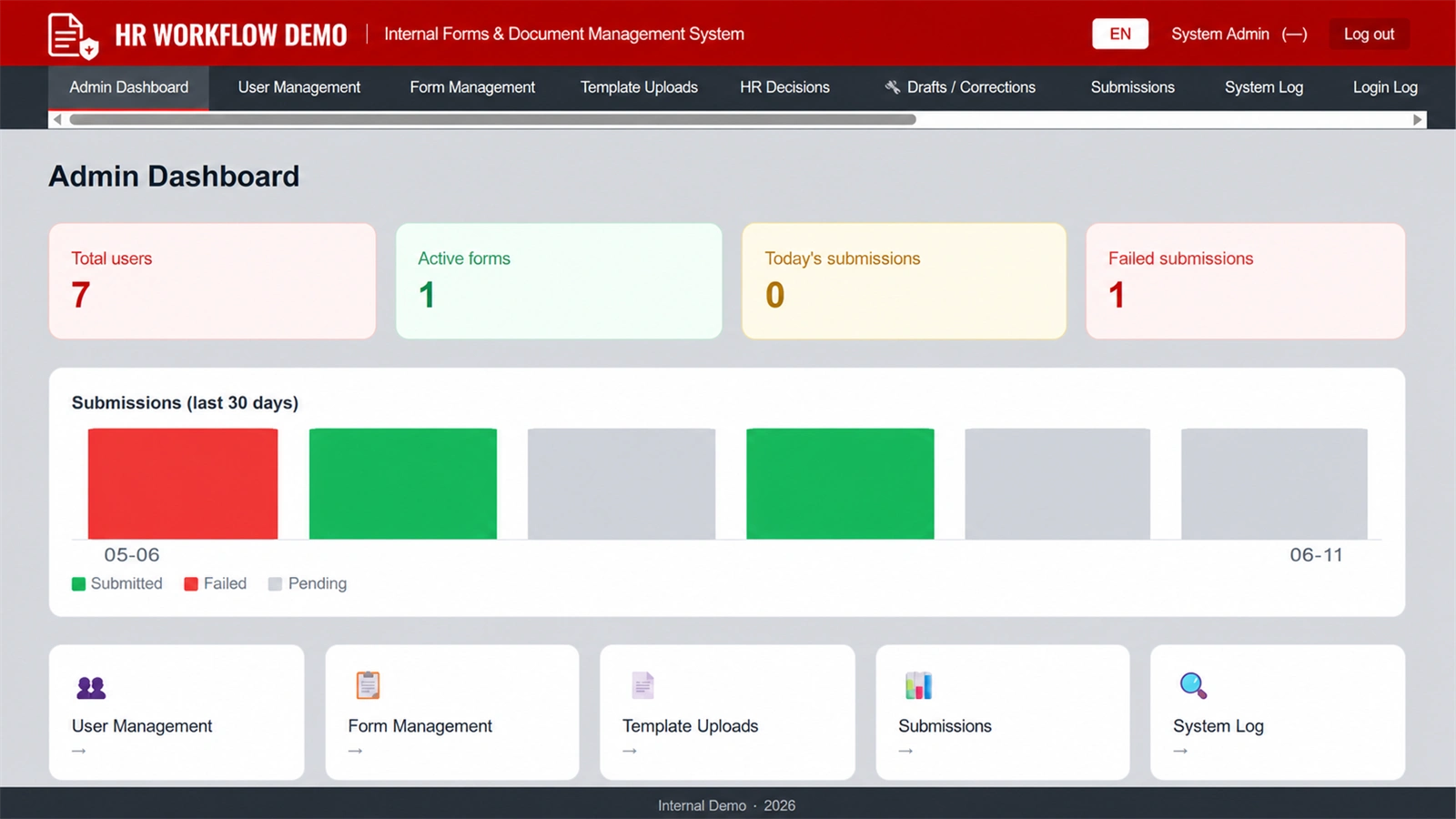Open the Template Uploads card link
Viewport: 1456px width, 819px height.
[727, 713]
